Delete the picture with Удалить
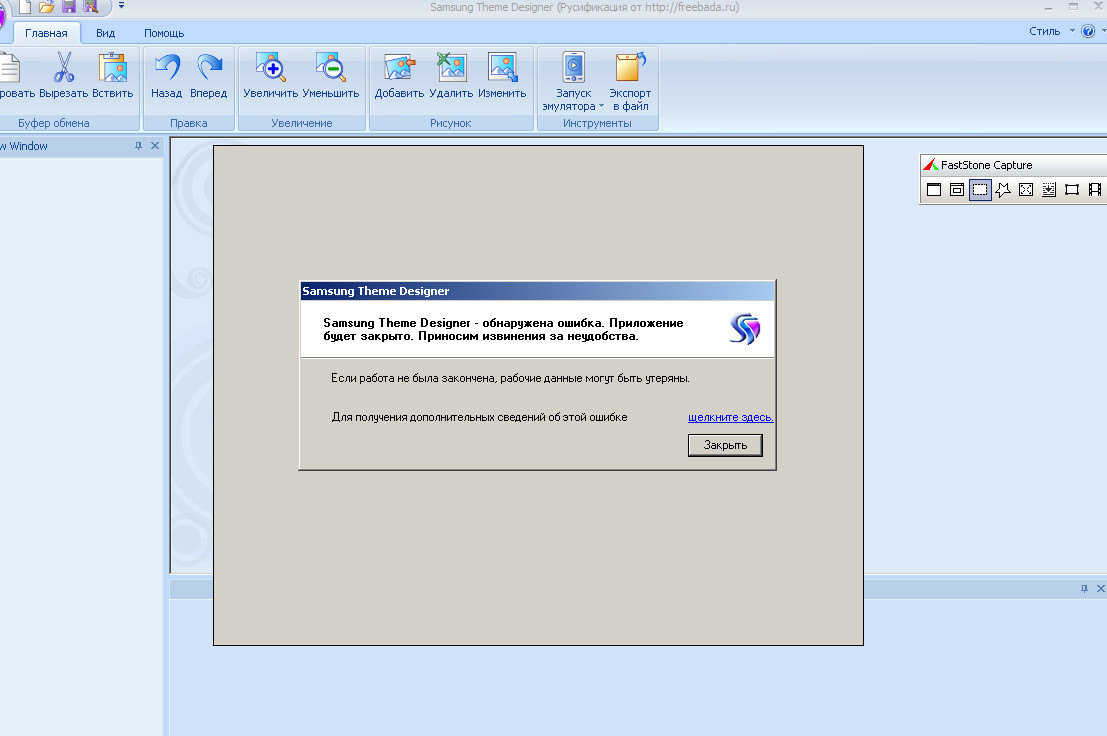The image size is (1107, 736). pos(451,68)
